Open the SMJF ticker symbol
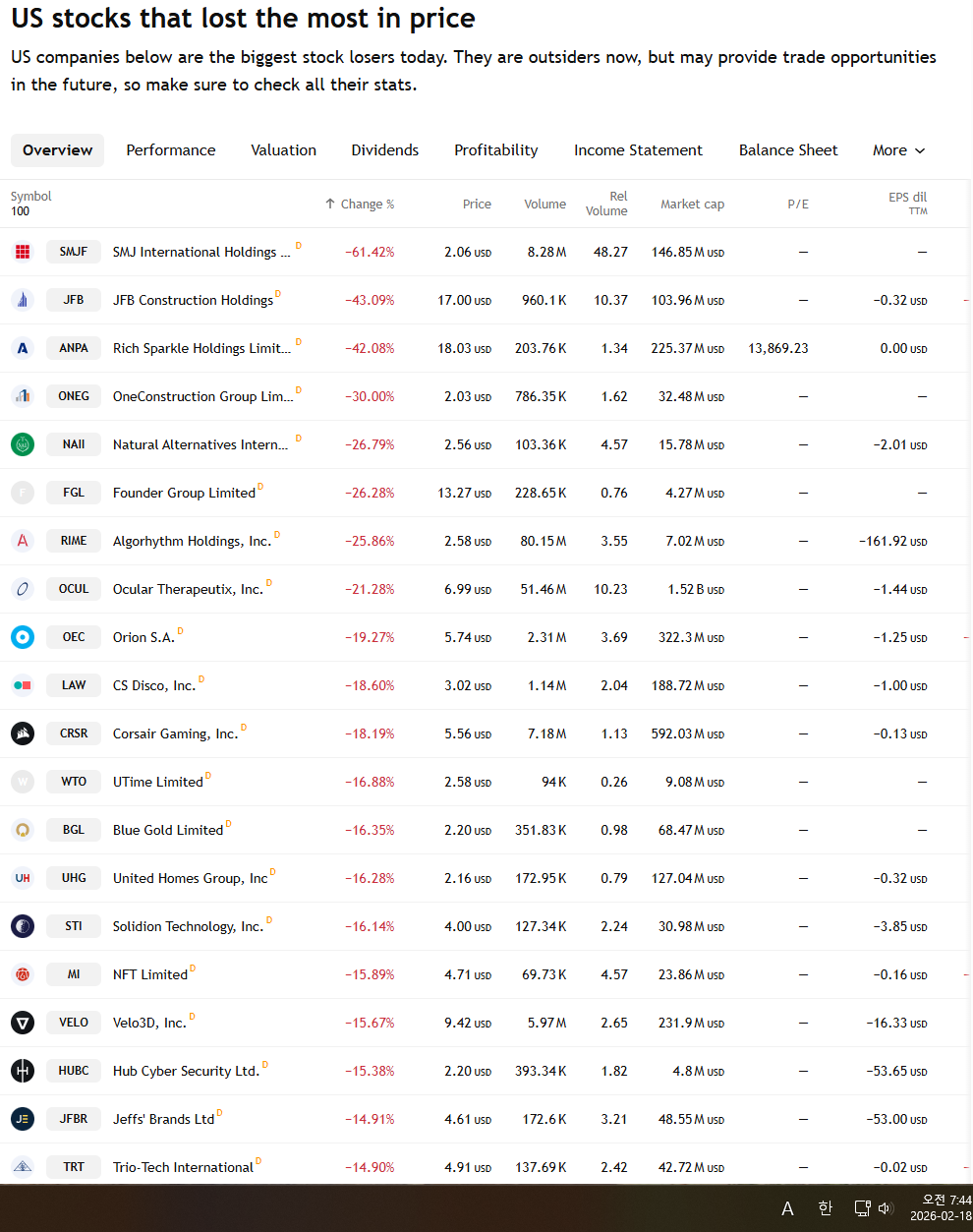 (74, 252)
